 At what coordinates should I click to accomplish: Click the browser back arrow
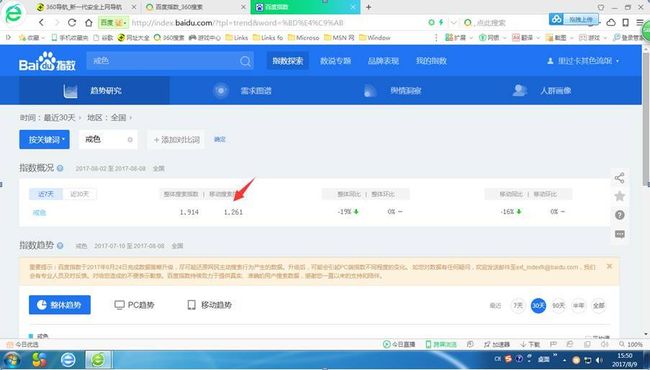point(41,23)
